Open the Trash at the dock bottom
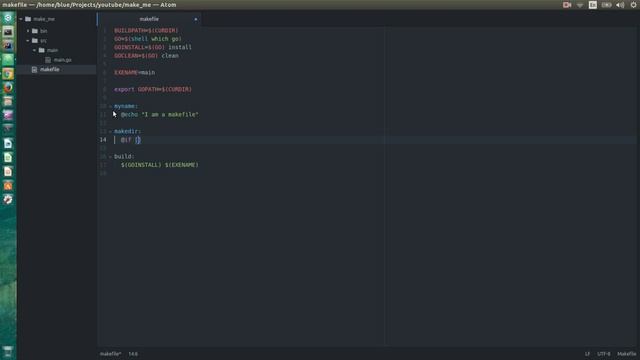Viewport: 640px width, 360px height. 8,351
